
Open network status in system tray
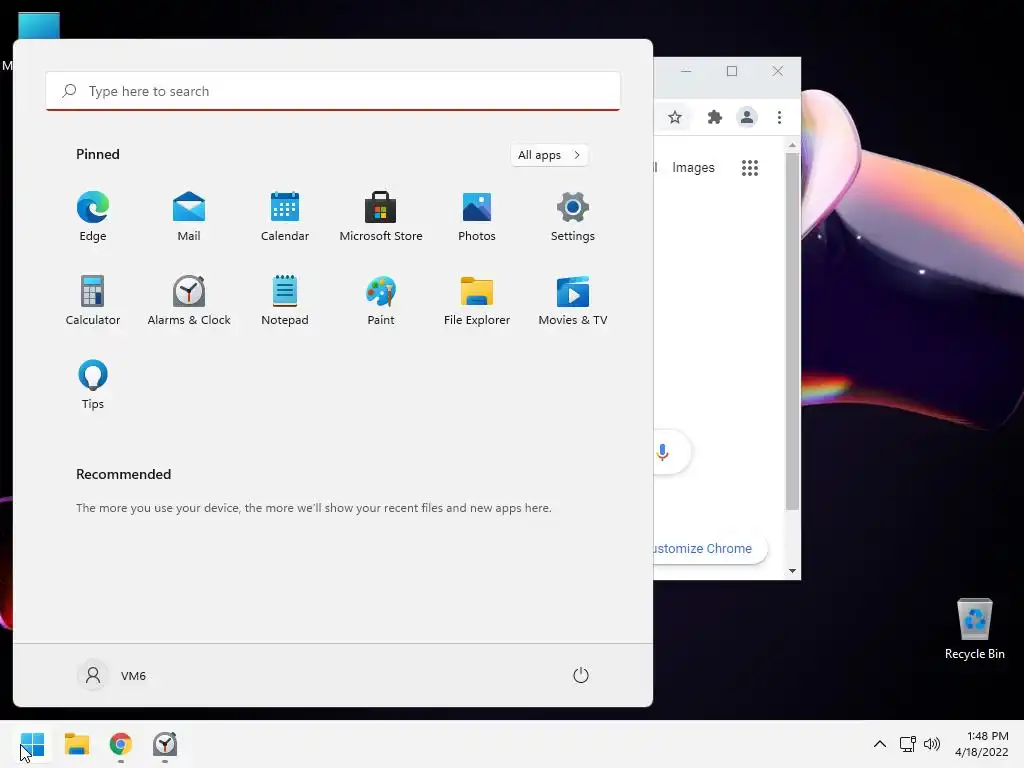click(x=907, y=744)
